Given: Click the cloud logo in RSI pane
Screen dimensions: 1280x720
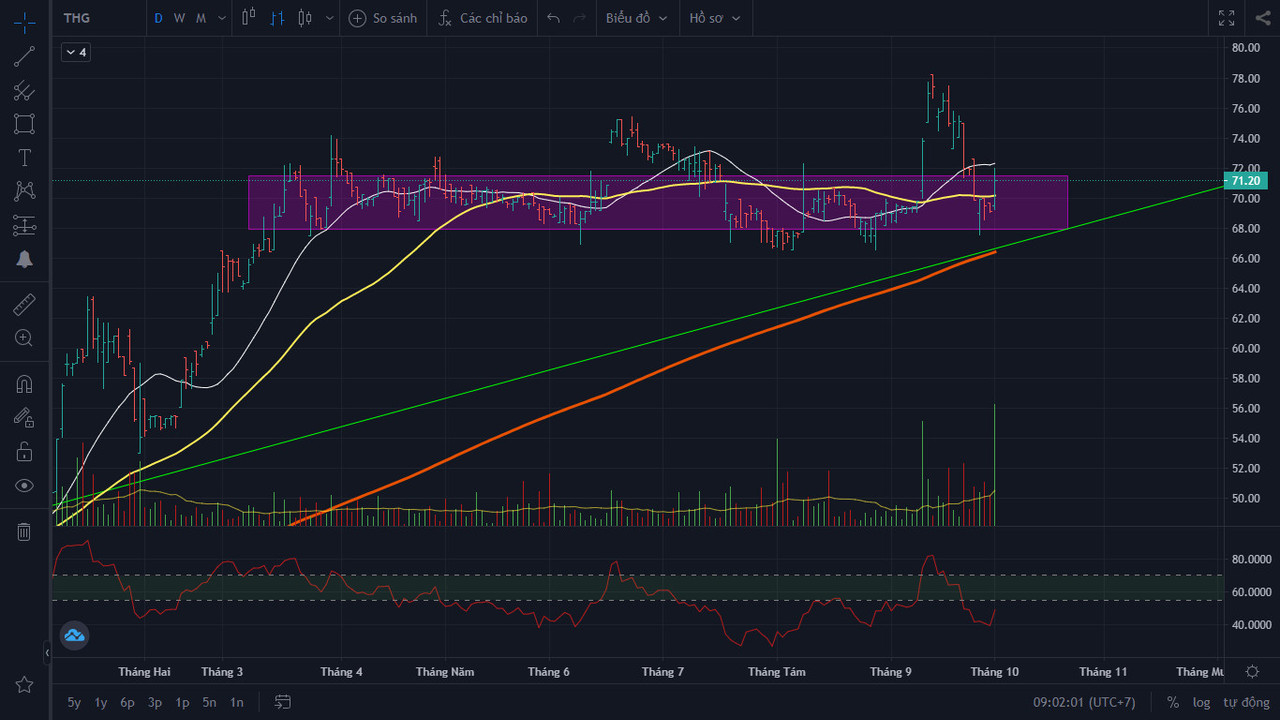Looking at the screenshot, I should point(75,634).
